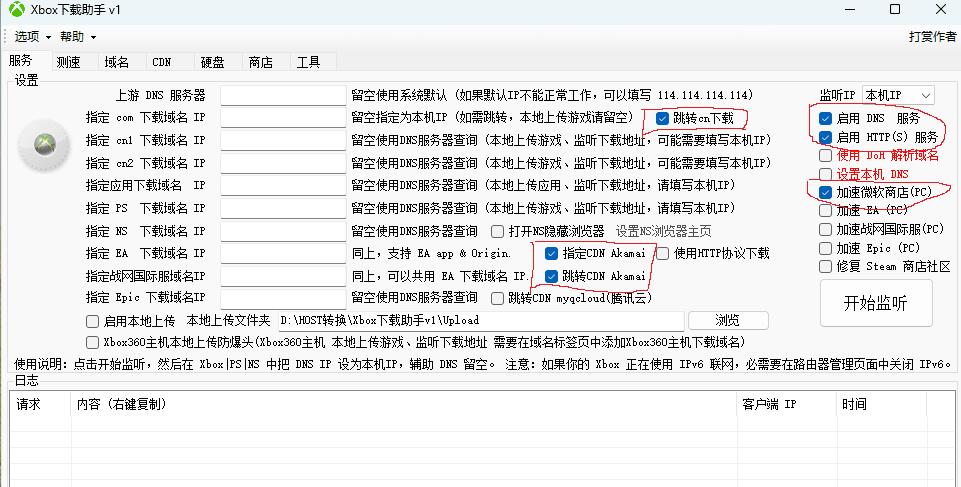The width and height of the screenshot is (961, 487).
Task: Switch to the 测速 tab
Action: click(x=68, y=62)
